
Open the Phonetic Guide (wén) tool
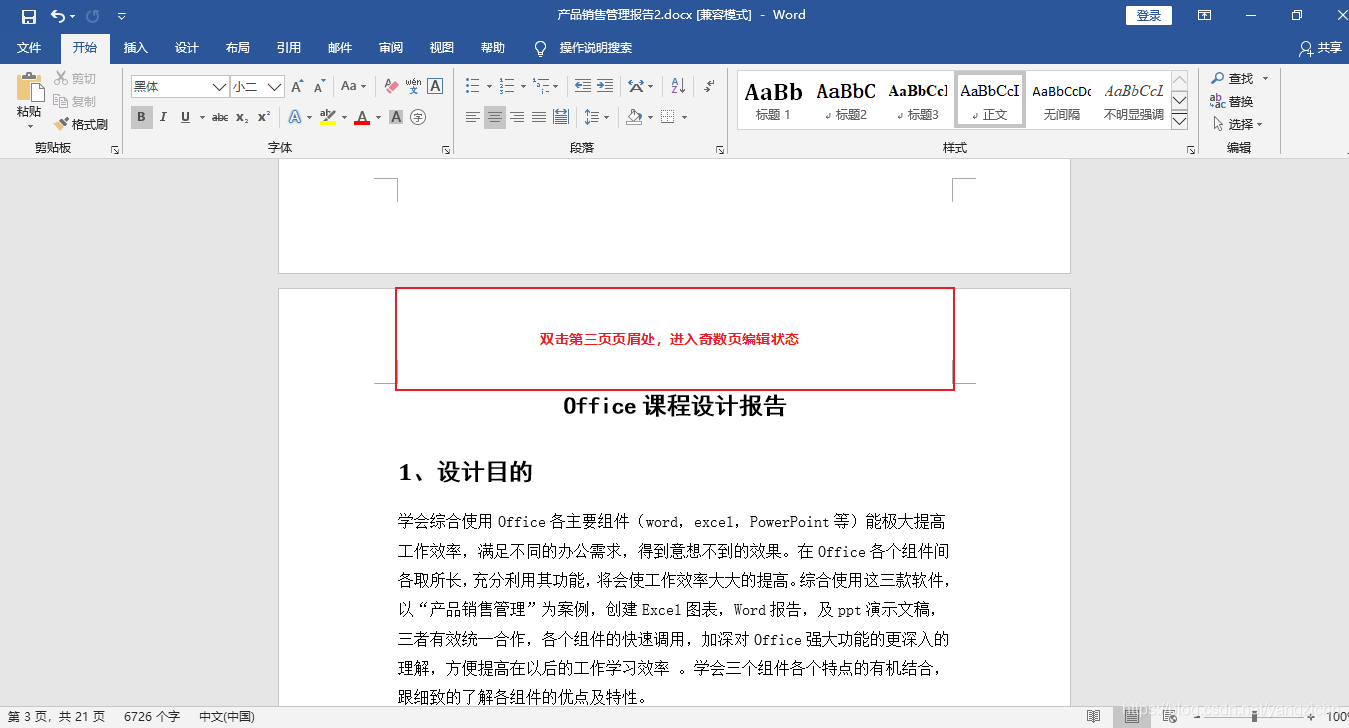coord(413,87)
